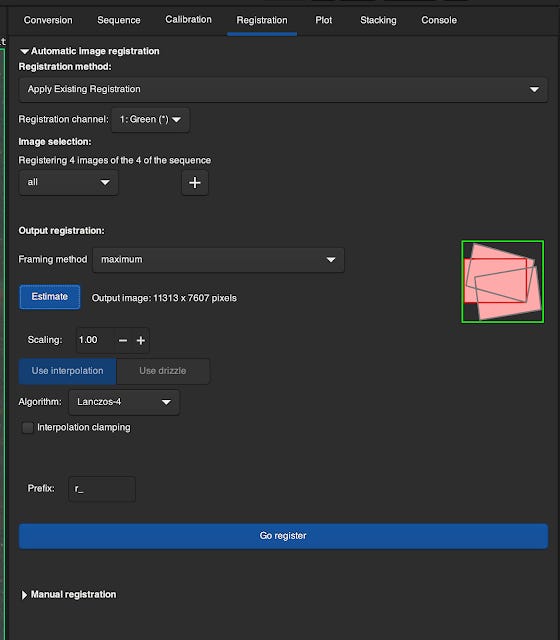The image size is (560, 640).
Task: Switch to the Use drizzle option
Action: pyautogui.click(x=163, y=371)
